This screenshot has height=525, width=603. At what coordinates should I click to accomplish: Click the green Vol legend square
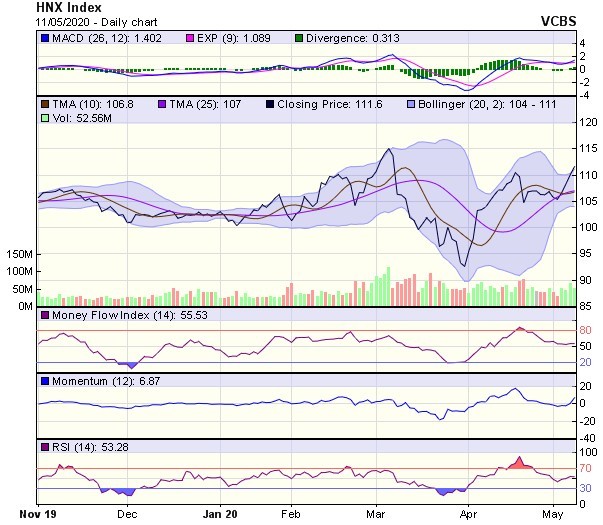44,117
